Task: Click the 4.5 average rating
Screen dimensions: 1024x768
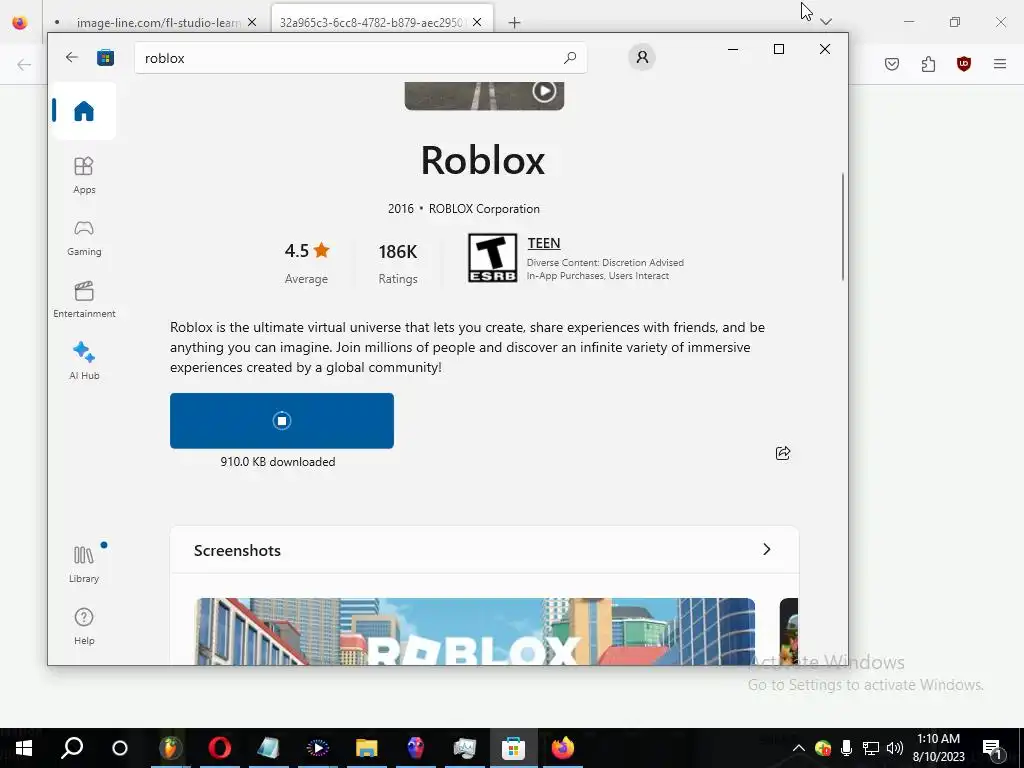Action: pyautogui.click(x=306, y=263)
